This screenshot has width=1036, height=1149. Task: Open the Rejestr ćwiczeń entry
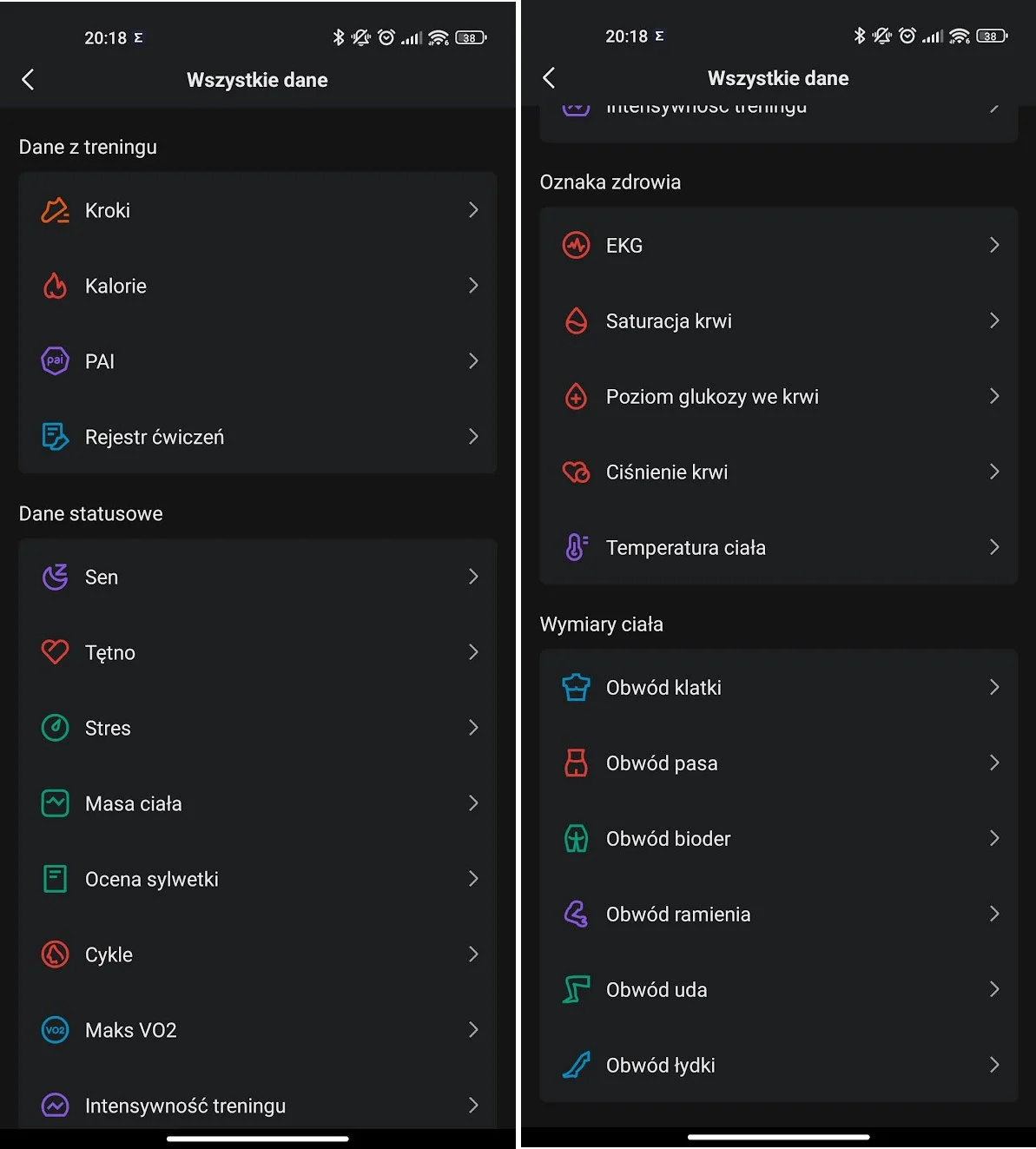point(257,437)
